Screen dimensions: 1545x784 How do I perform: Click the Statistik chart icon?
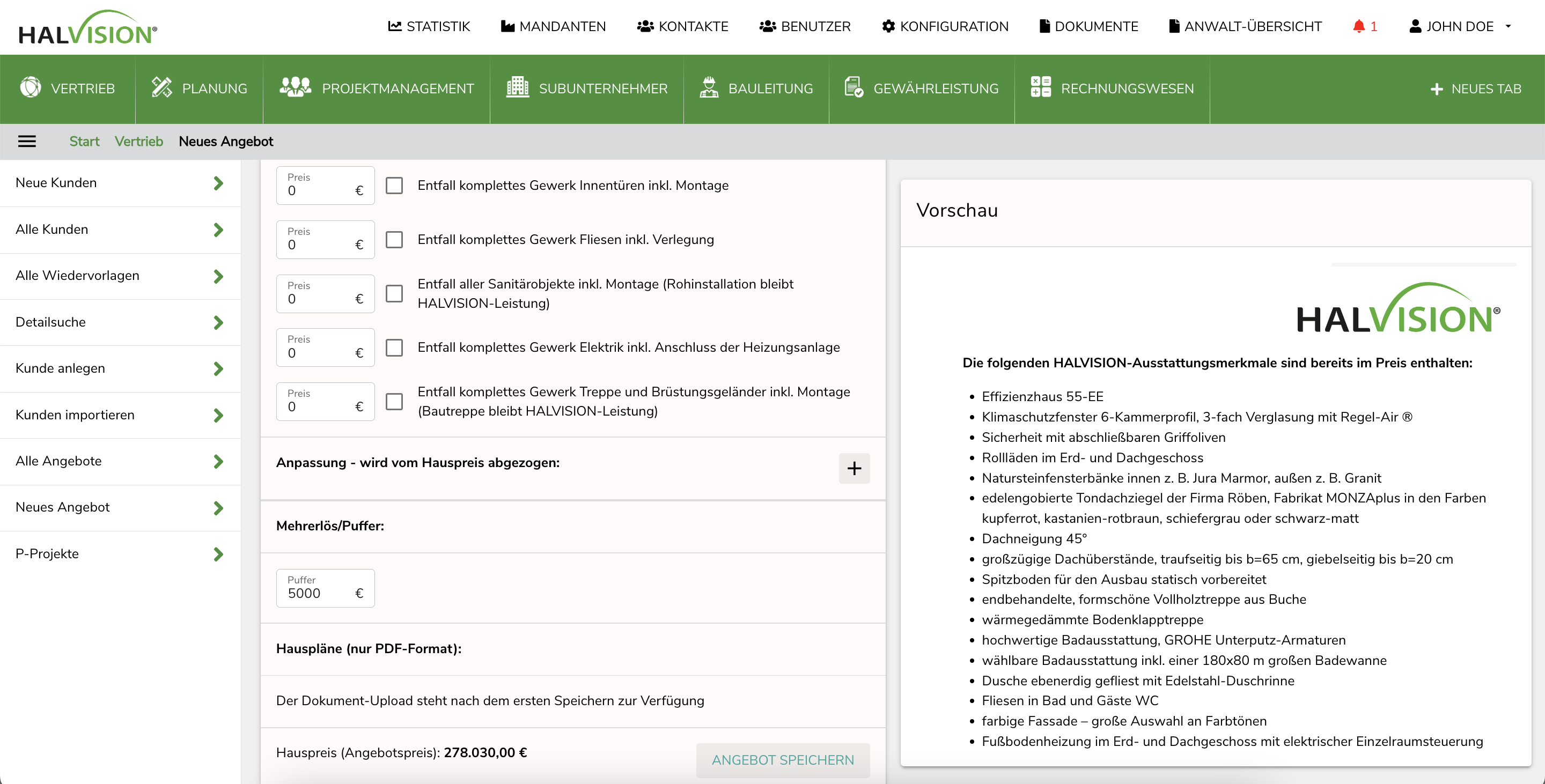[395, 26]
